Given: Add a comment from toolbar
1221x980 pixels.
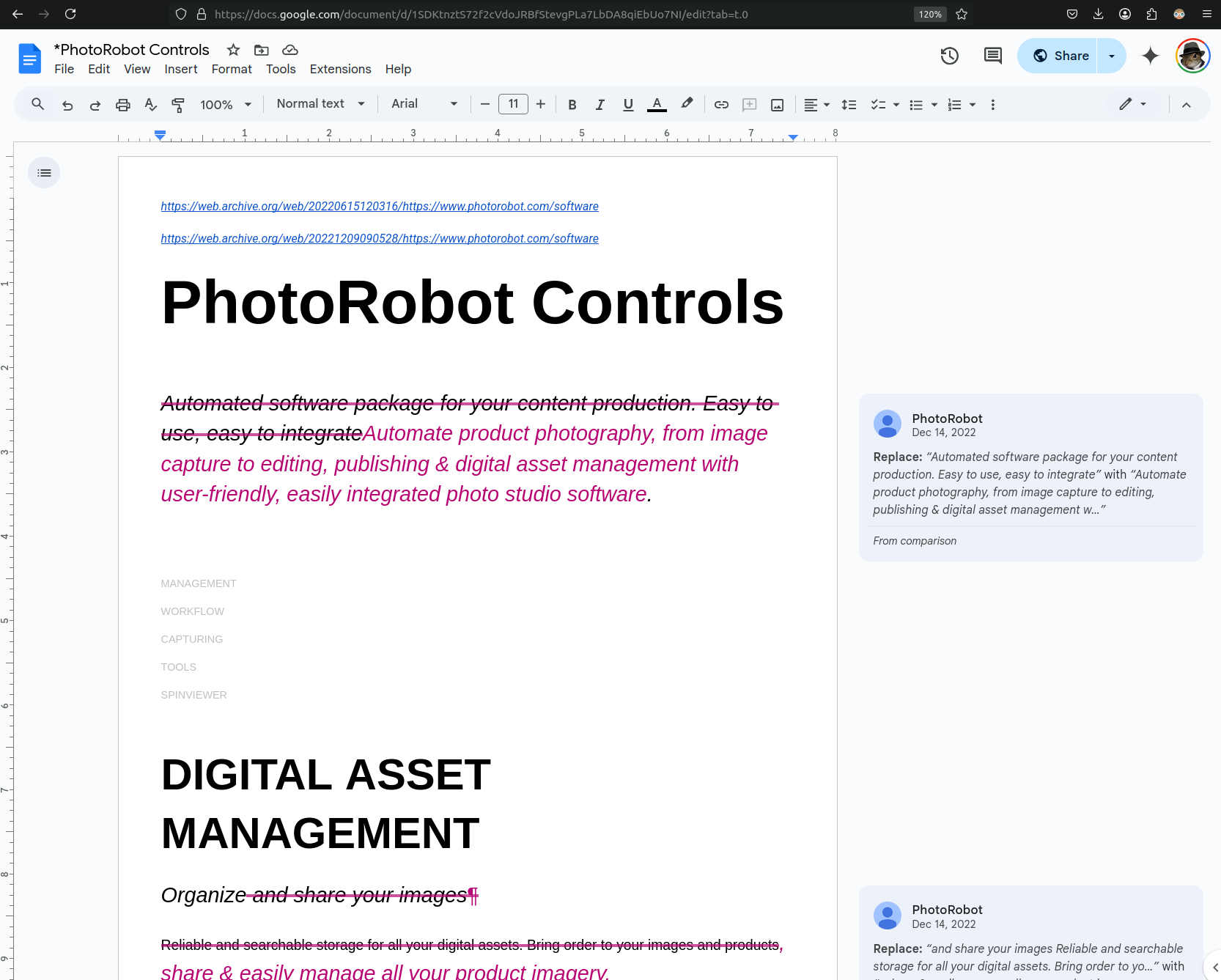Looking at the screenshot, I should pos(749,105).
